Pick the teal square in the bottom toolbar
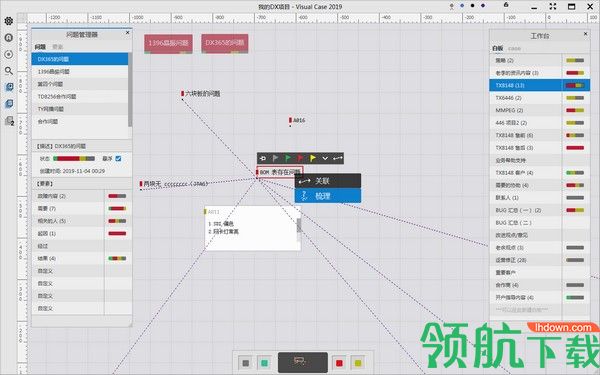The image size is (600, 375). tap(264, 363)
